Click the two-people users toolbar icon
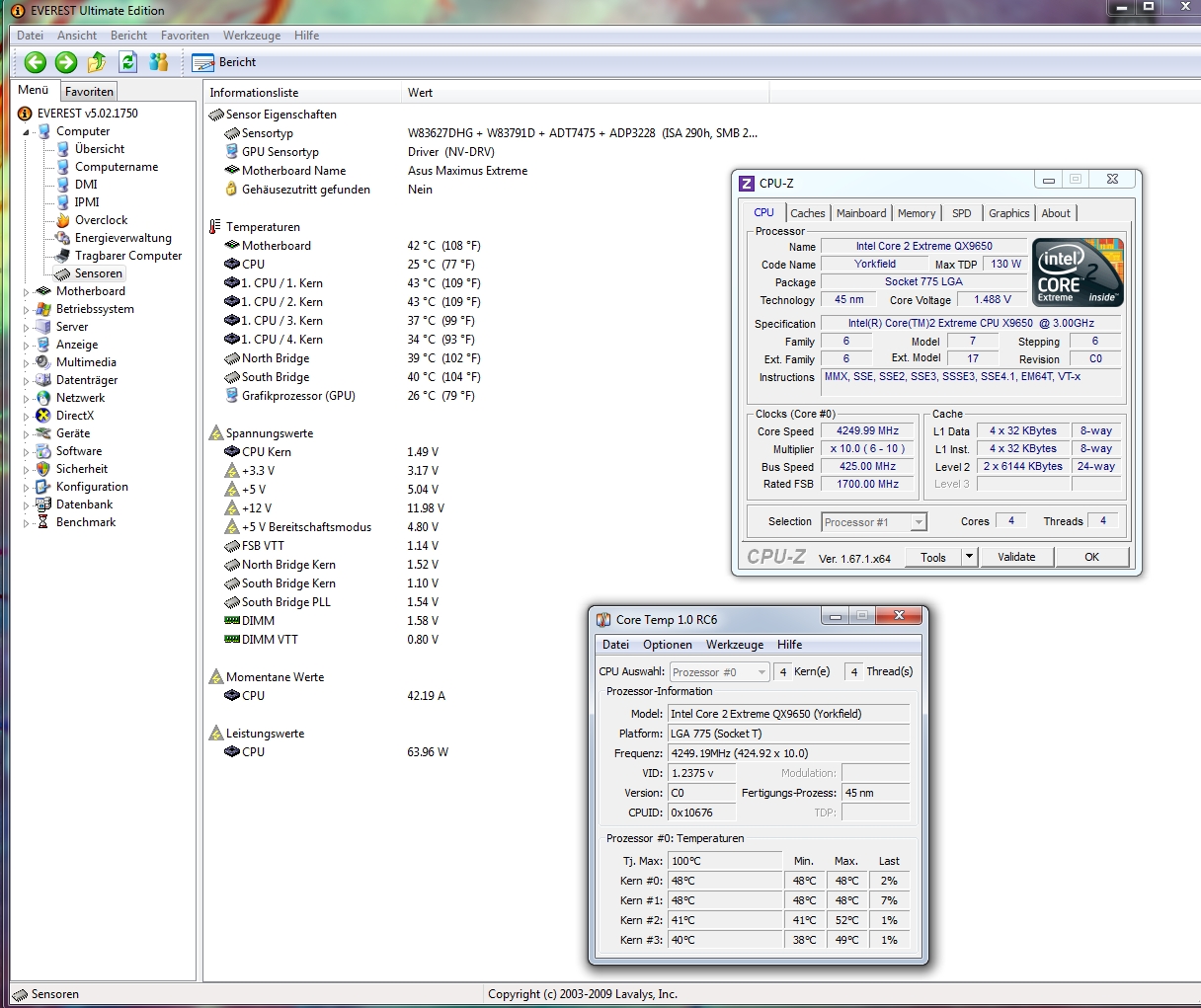1201x1008 pixels. [158, 62]
